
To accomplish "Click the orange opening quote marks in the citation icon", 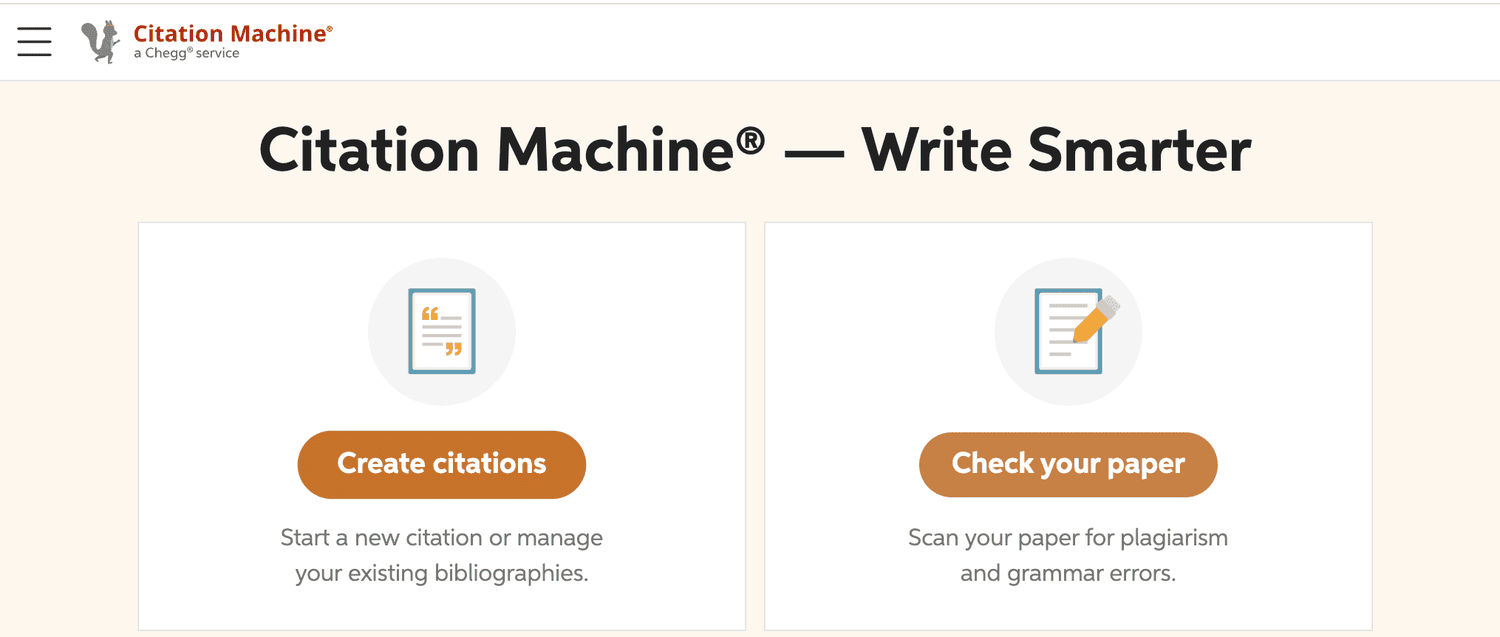I will (x=430, y=315).
